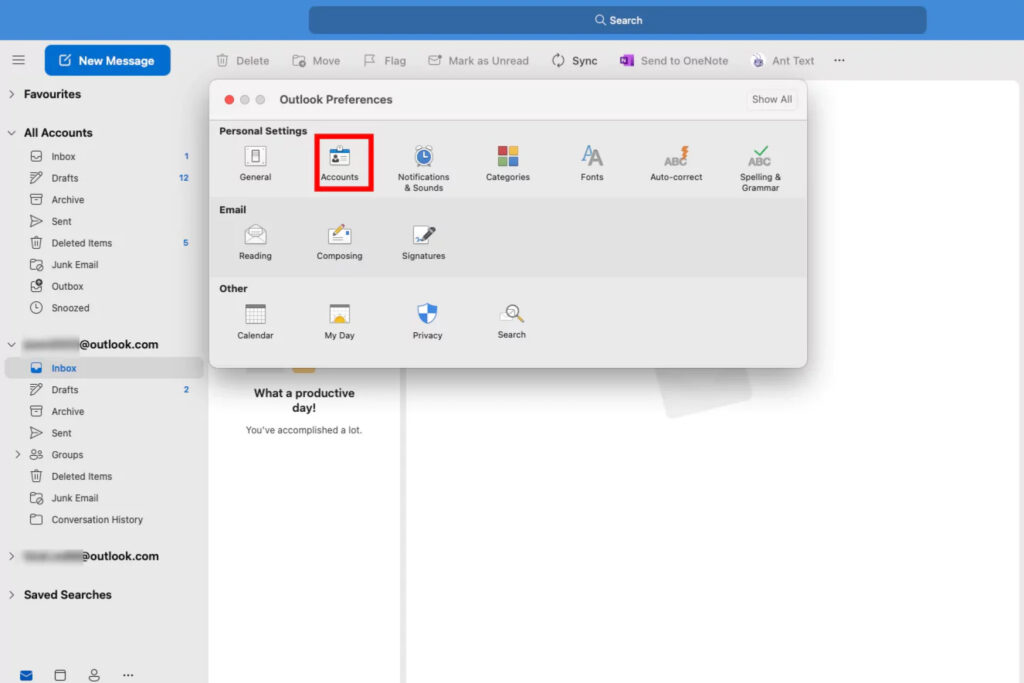
Task: Open Fonts preferences
Action: (x=592, y=163)
